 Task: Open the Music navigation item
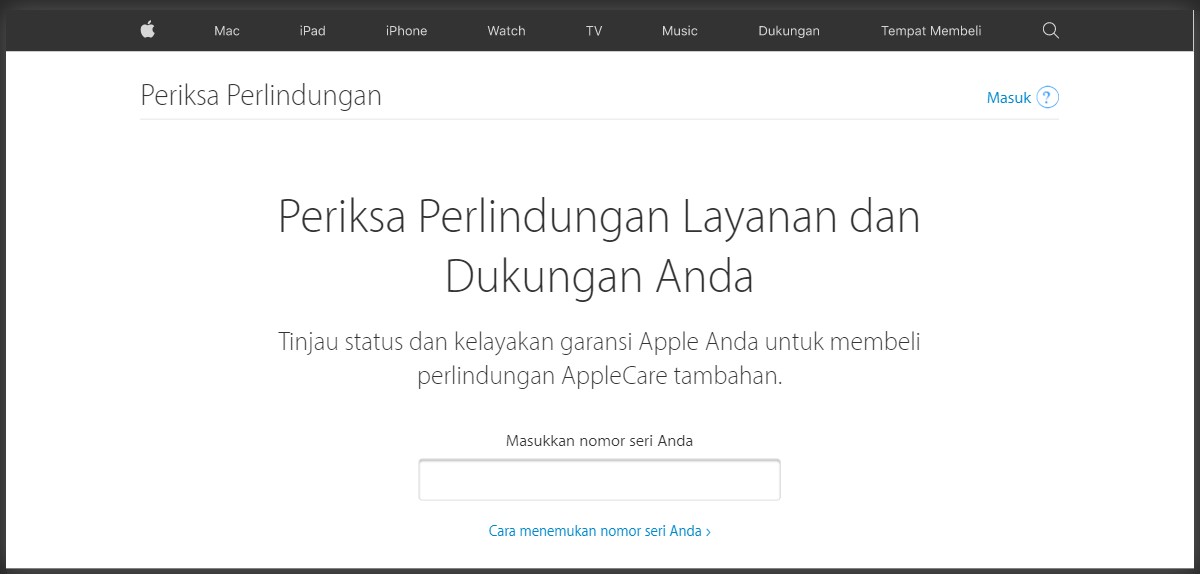point(680,31)
